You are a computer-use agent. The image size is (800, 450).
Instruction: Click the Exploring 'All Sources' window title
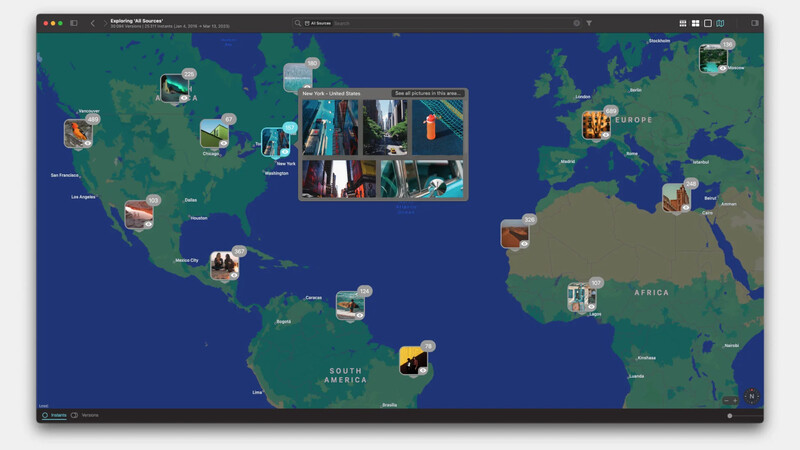coord(136,21)
